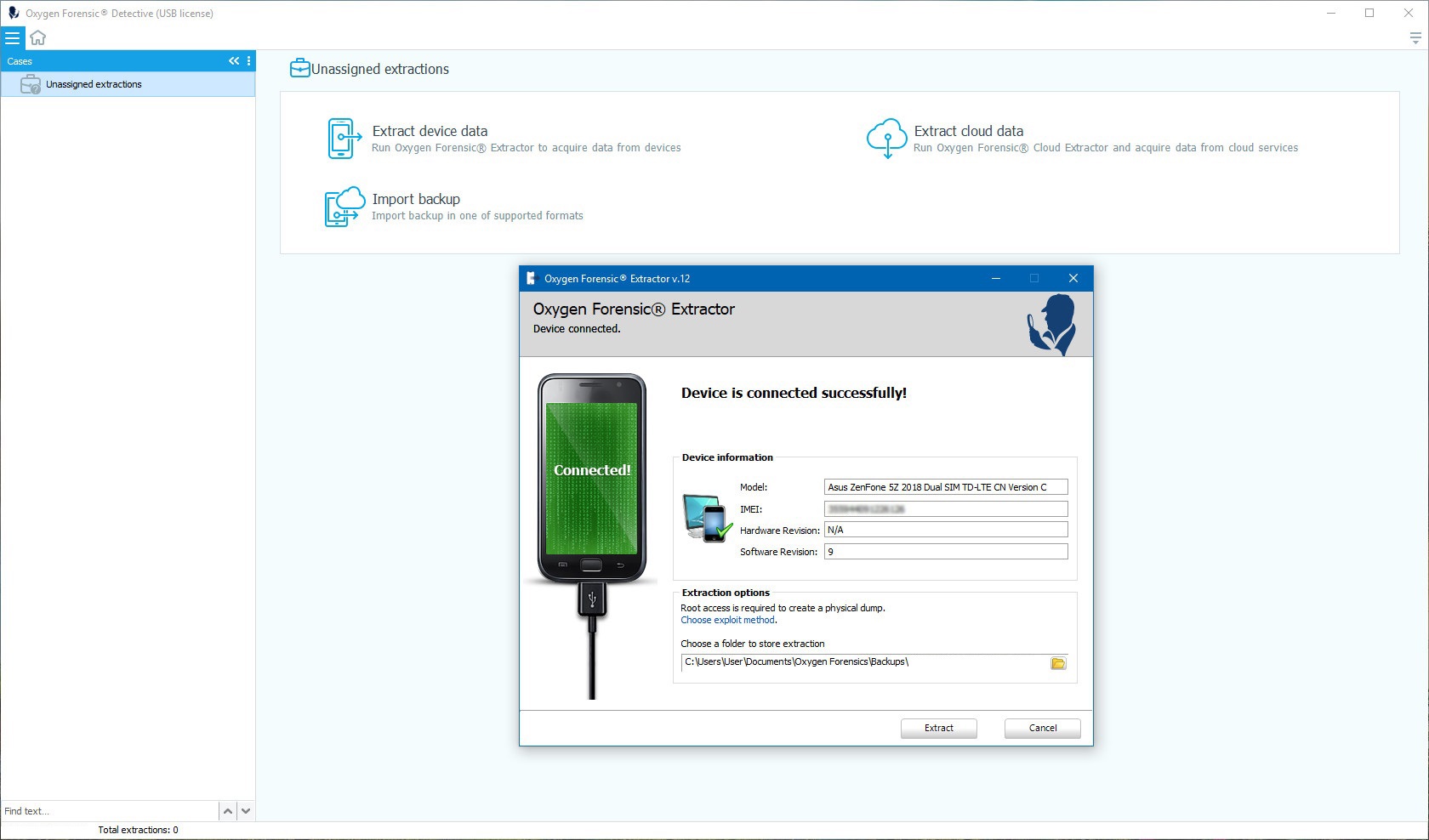Screen dimensions: 1429x840
Task: Jump to next search result arrow
Action: pos(246,811)
